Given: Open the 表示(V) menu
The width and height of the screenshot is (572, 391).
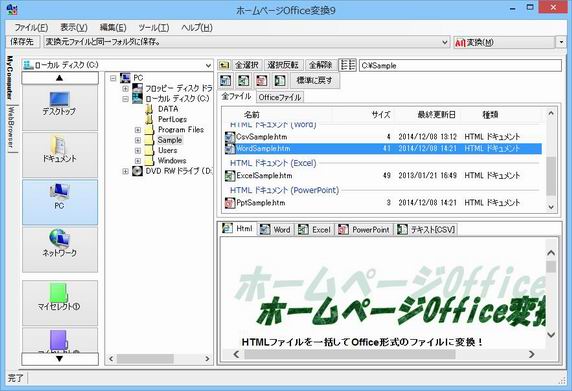Looking at the screenshot, I should 74,27.
